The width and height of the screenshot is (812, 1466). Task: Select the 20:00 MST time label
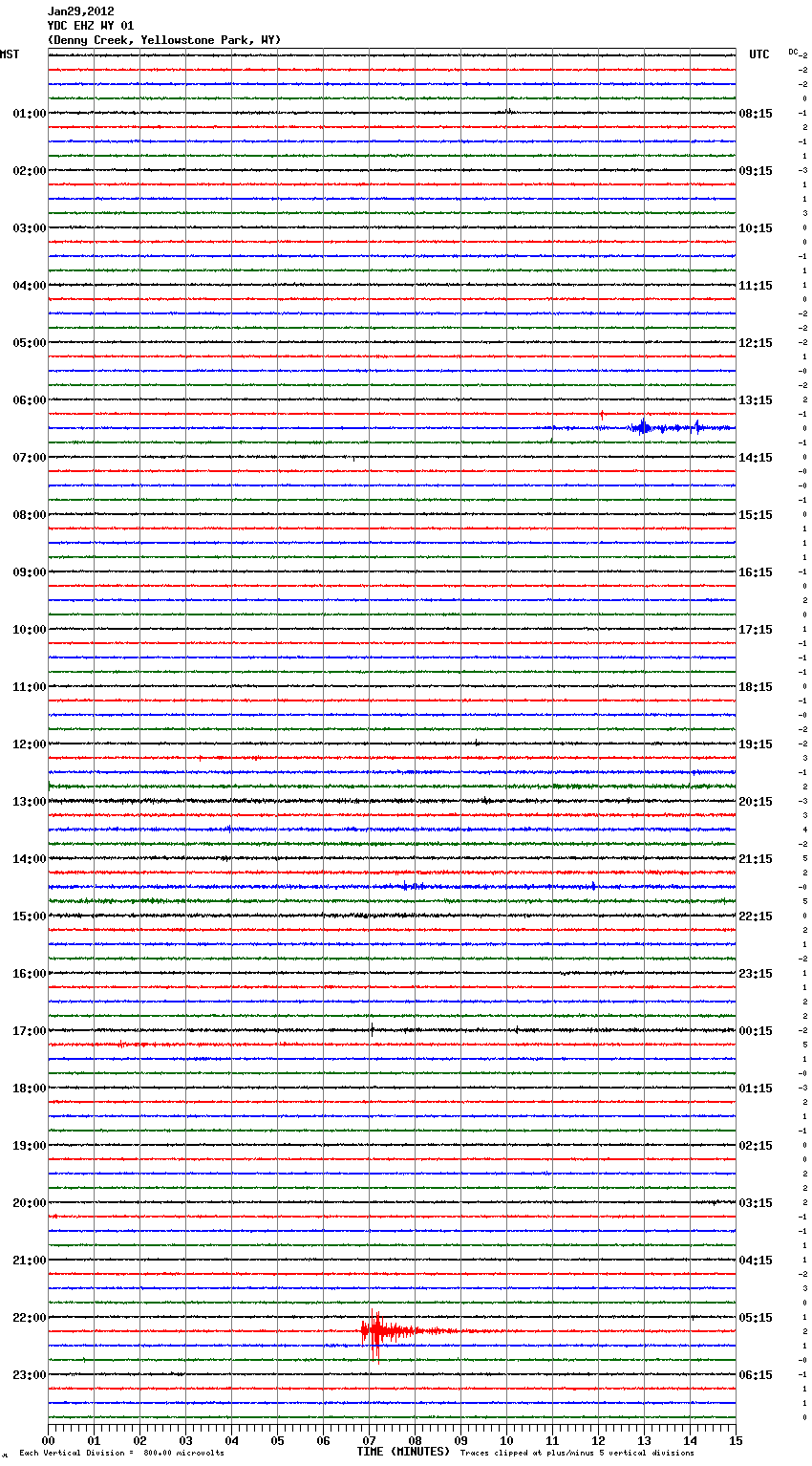click(30, 1203)
